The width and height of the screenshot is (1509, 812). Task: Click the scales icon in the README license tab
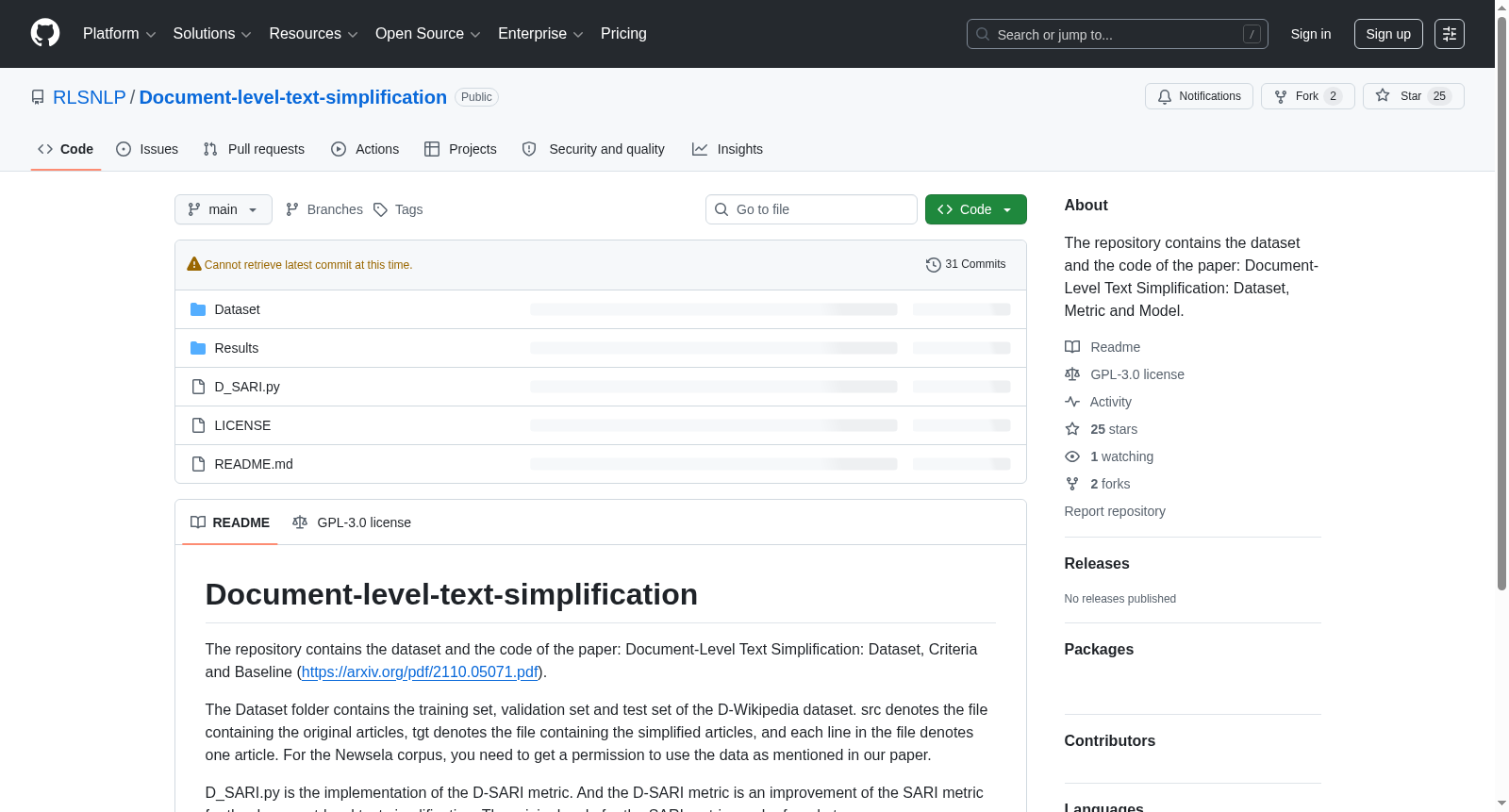pos(300,522)
